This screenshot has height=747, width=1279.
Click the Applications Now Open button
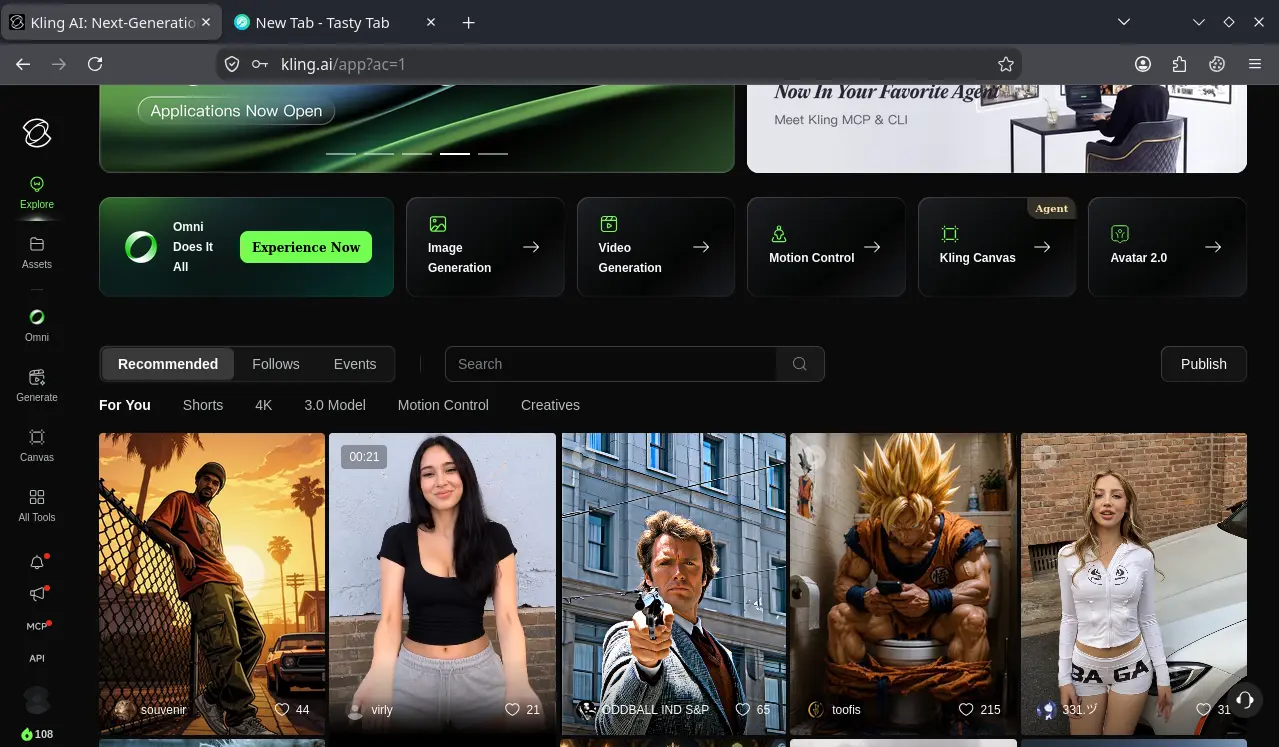pyautogui.click(x=236, y=111)
